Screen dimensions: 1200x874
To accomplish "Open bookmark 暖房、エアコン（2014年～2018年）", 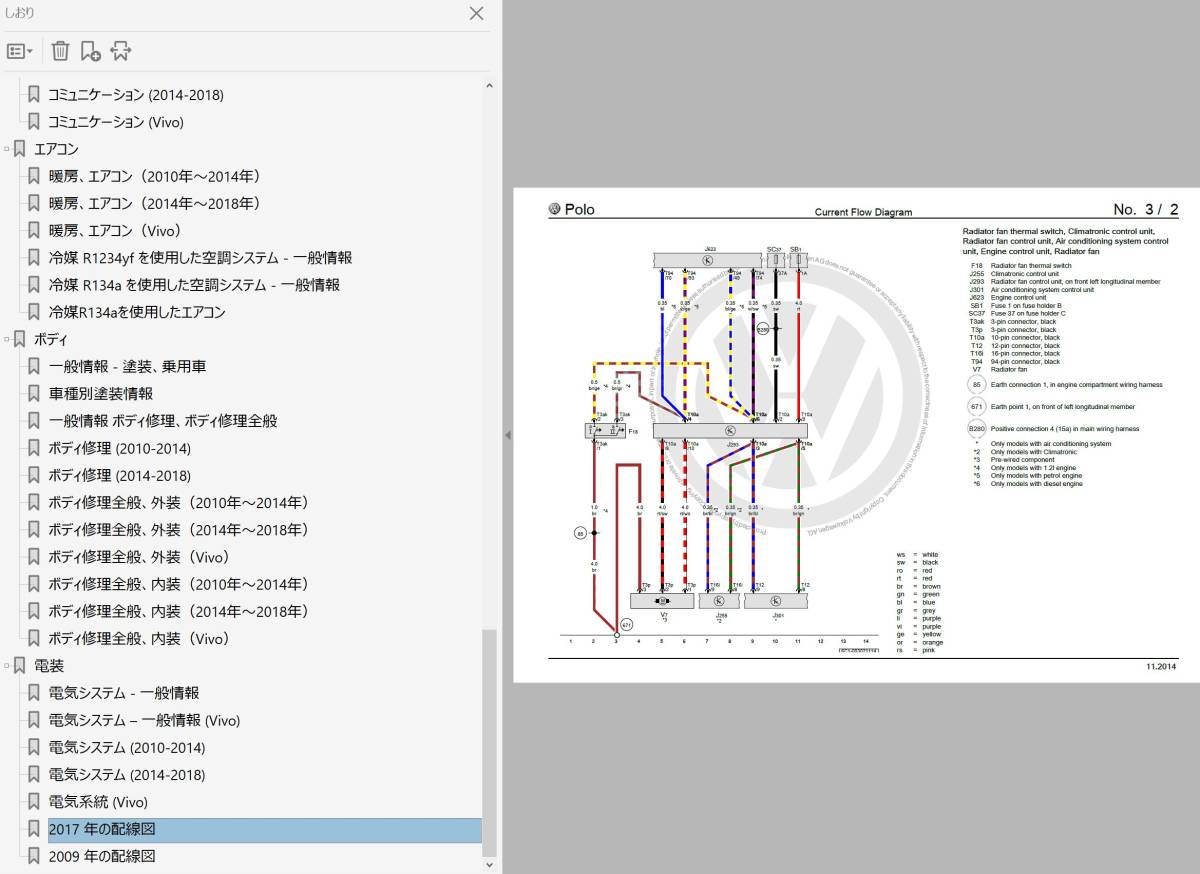I will [x=155, y=203].
